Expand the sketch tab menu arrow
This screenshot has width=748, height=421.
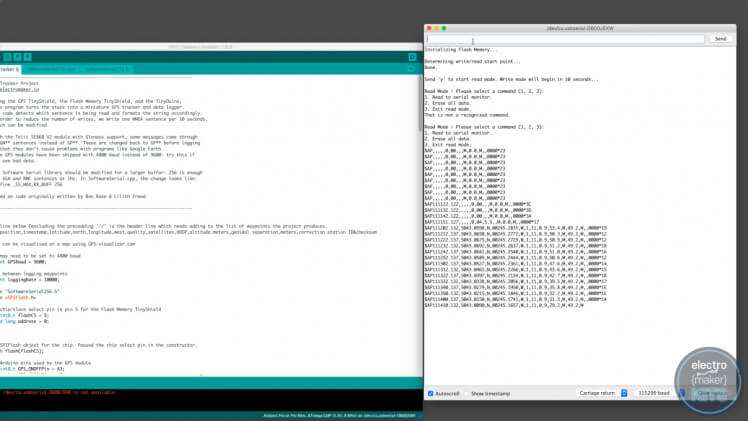click(x=411, y=69)
